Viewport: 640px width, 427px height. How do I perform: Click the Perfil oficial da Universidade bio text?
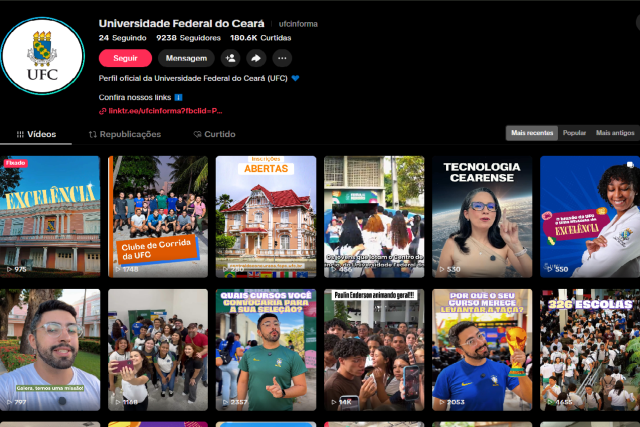tap(193, 78)
